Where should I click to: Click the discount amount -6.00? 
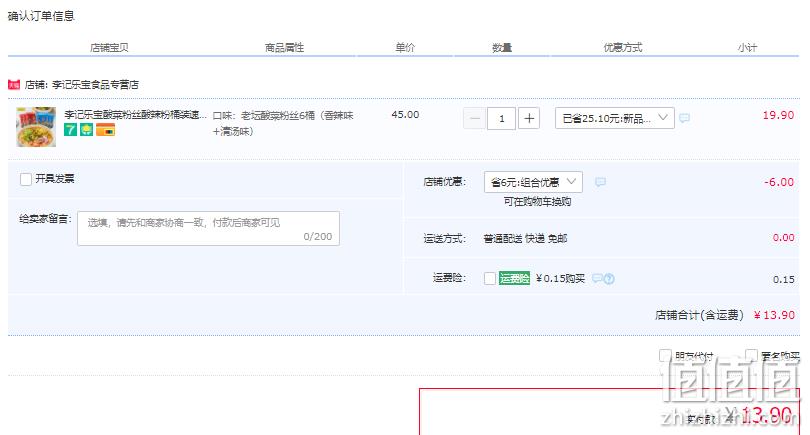click(x=779, y=182)
